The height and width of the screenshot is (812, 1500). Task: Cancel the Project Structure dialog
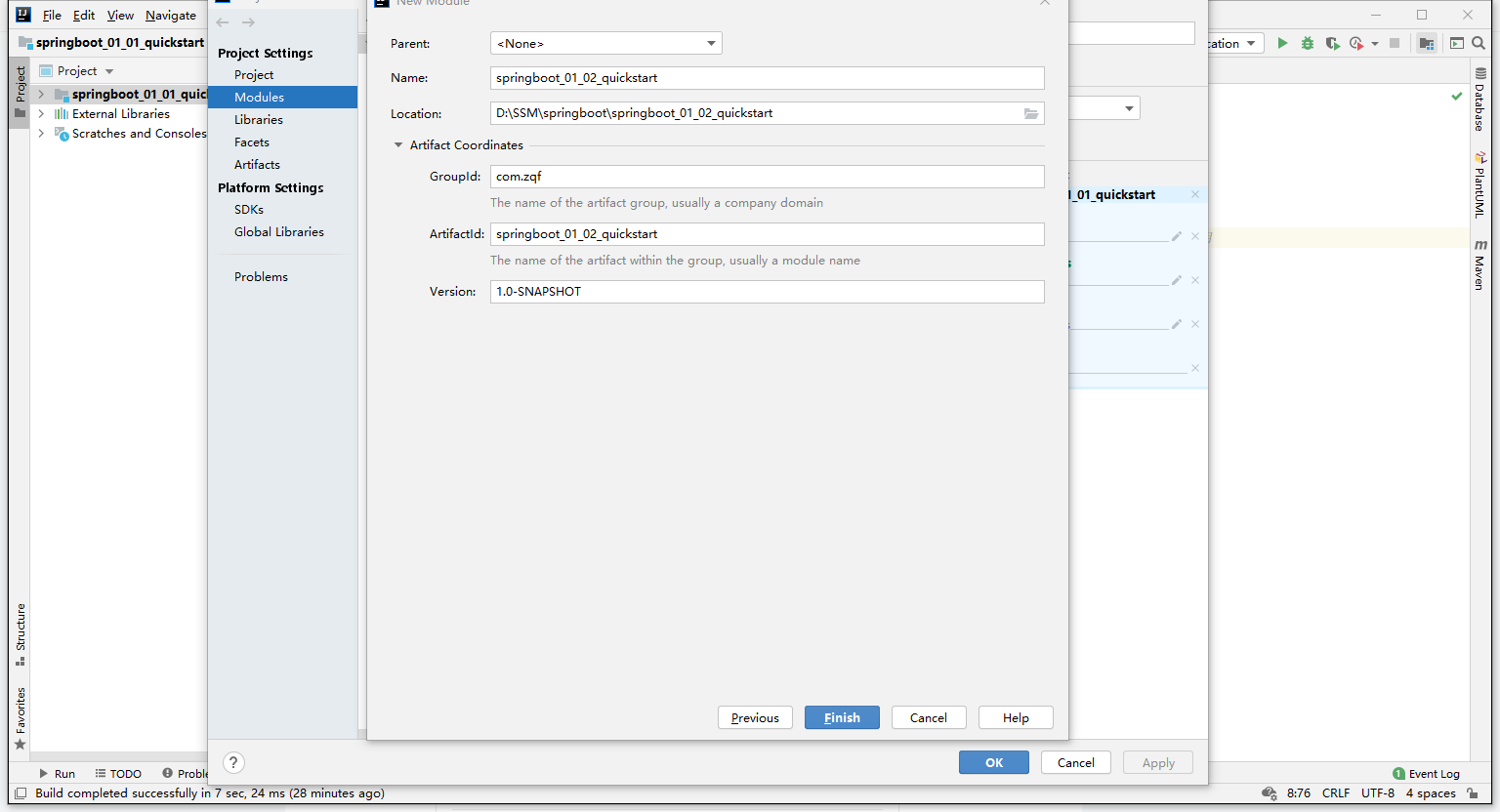(1076, 763)
